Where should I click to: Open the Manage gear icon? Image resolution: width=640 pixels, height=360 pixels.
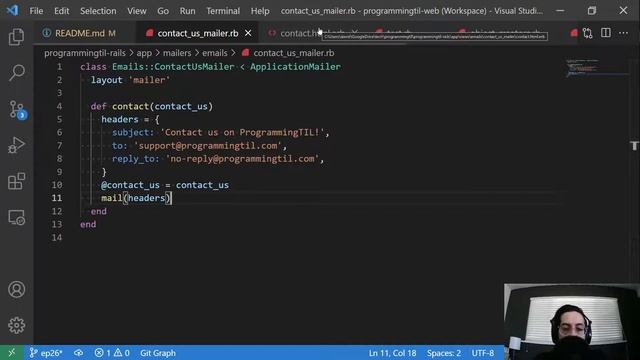tap(16, 325)
